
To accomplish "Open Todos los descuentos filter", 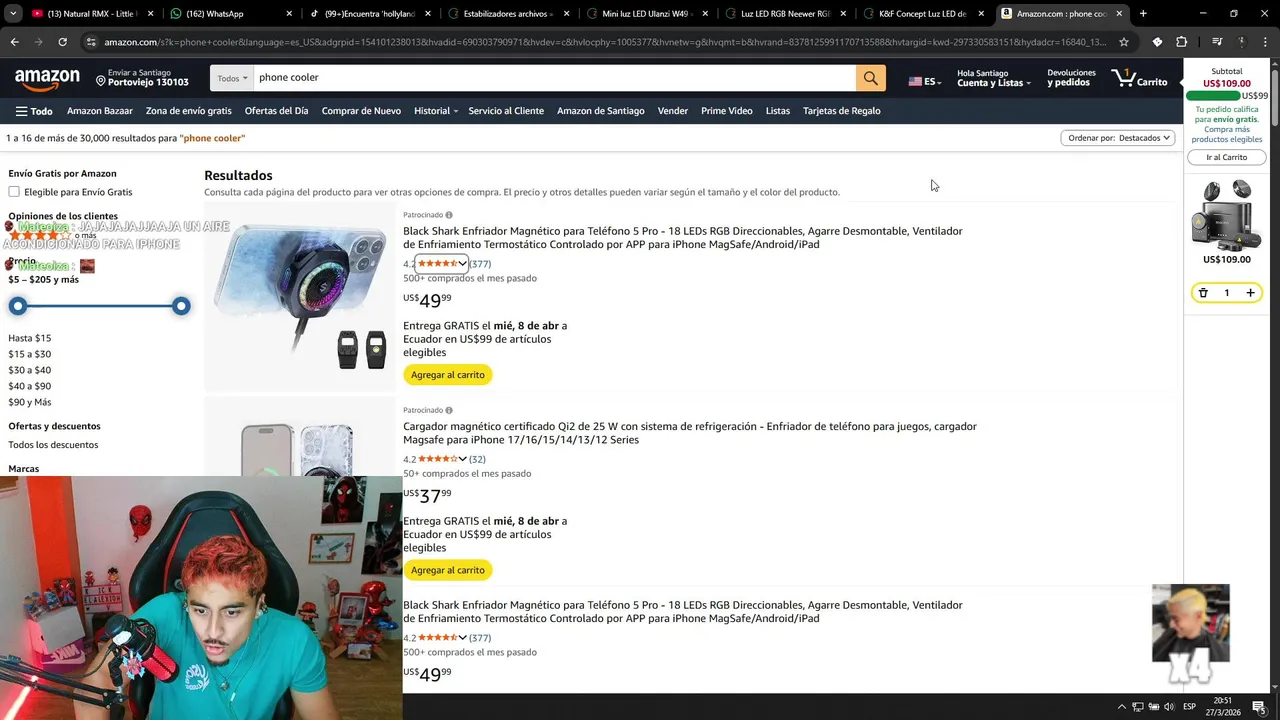I will pos(53,445).
